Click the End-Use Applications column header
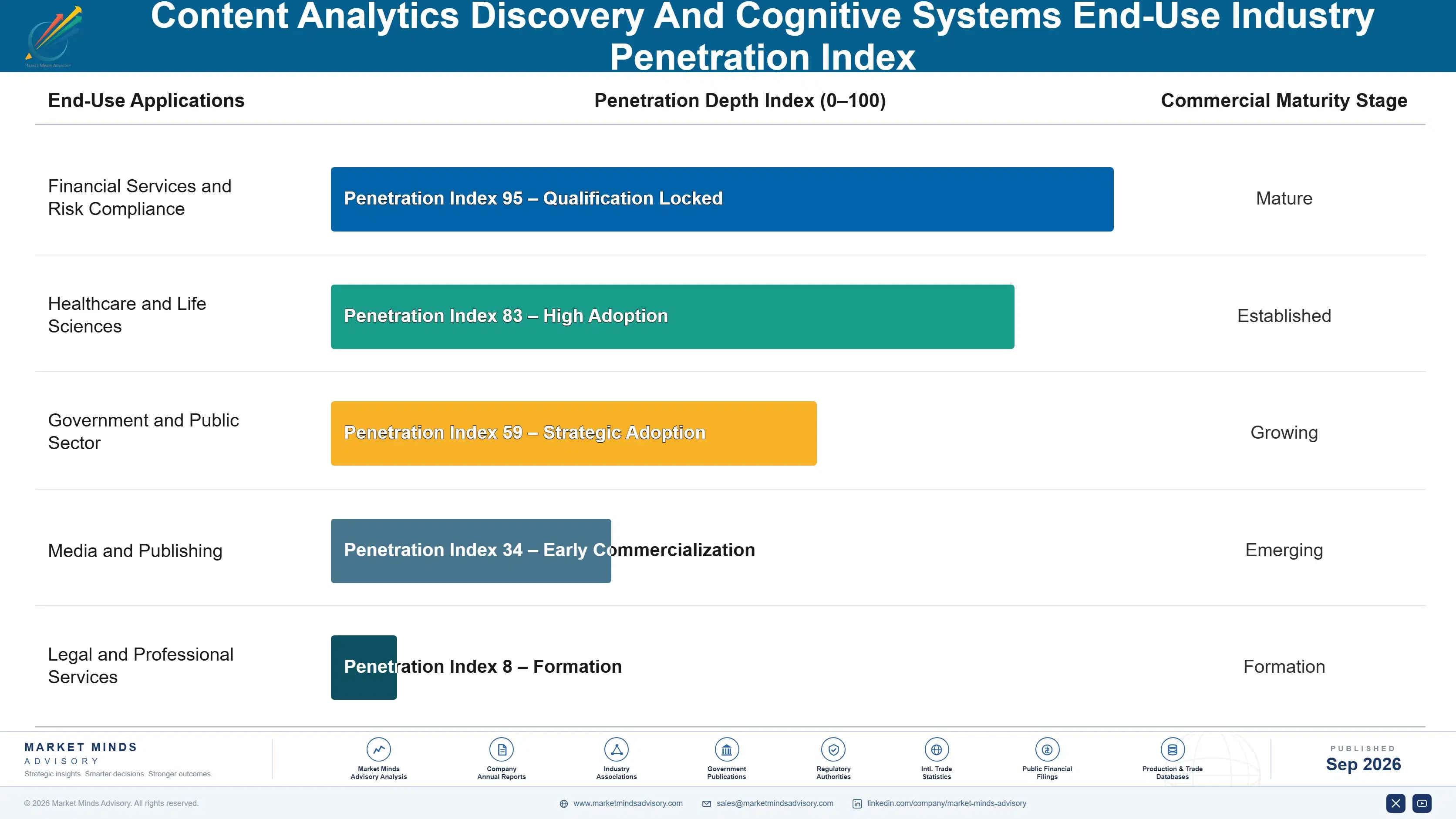 [146, 101]
